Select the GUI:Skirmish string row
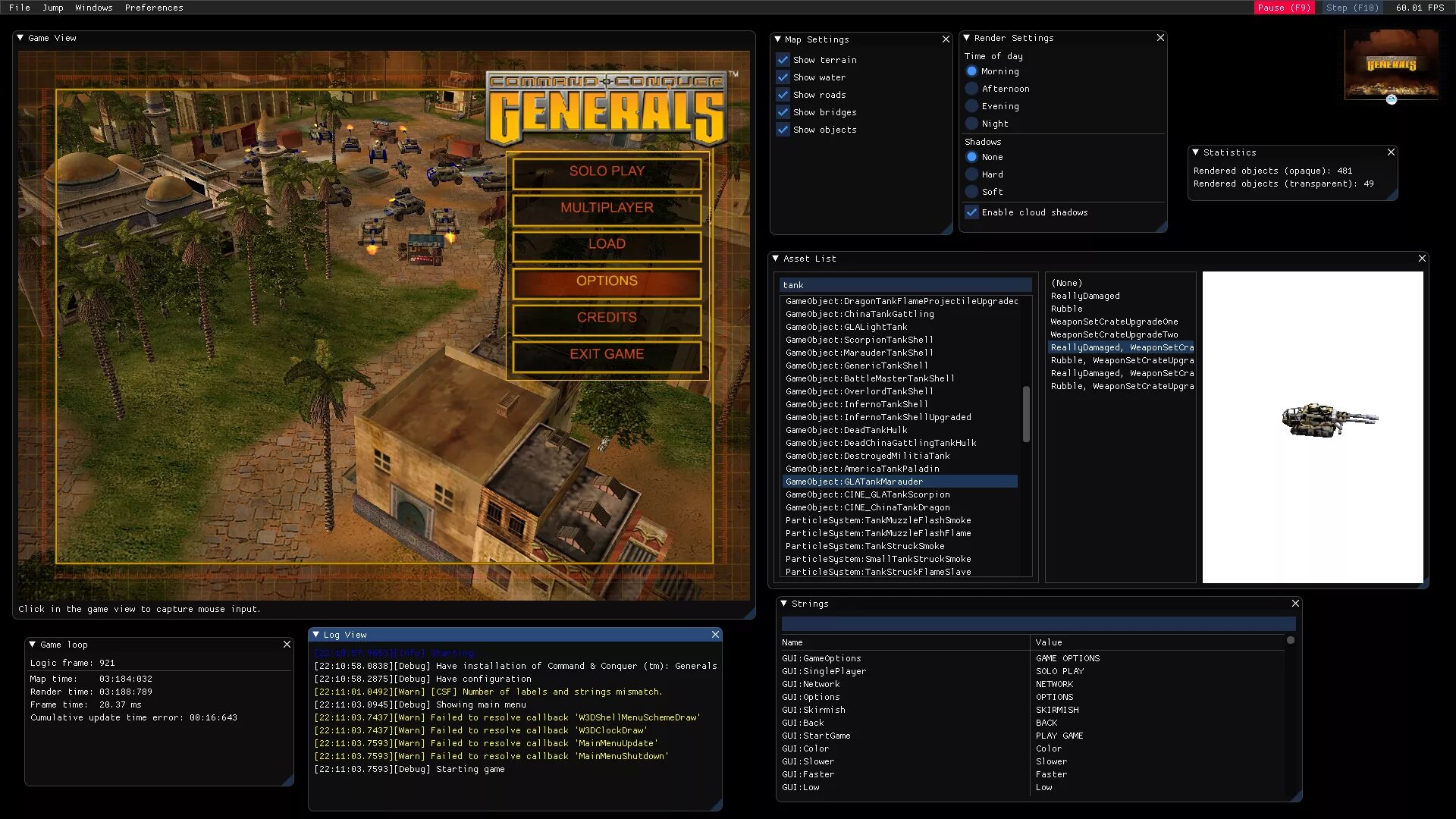This screenshot has width=1456, height=819. click(x=1033, y=710)
